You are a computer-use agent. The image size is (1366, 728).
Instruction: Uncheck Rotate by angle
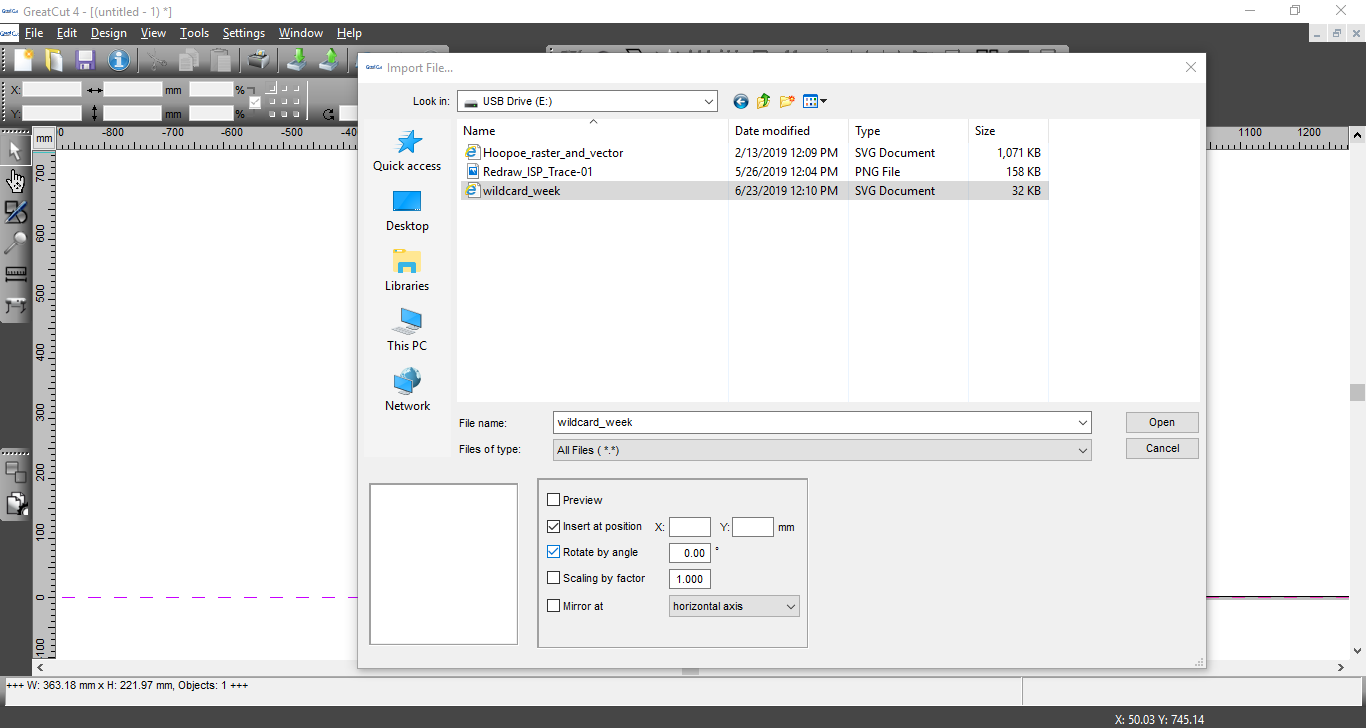[554, 552]
